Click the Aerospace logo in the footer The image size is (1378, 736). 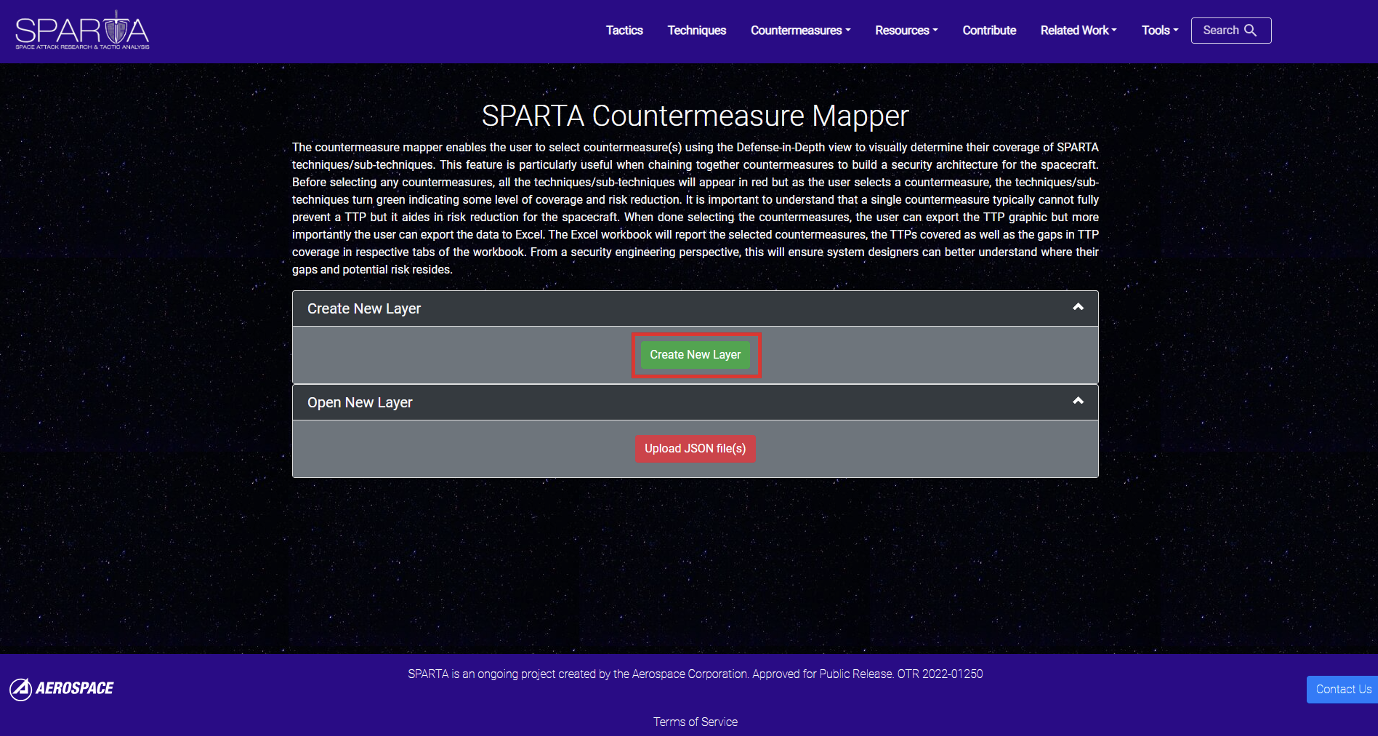[x=62, y=689]
